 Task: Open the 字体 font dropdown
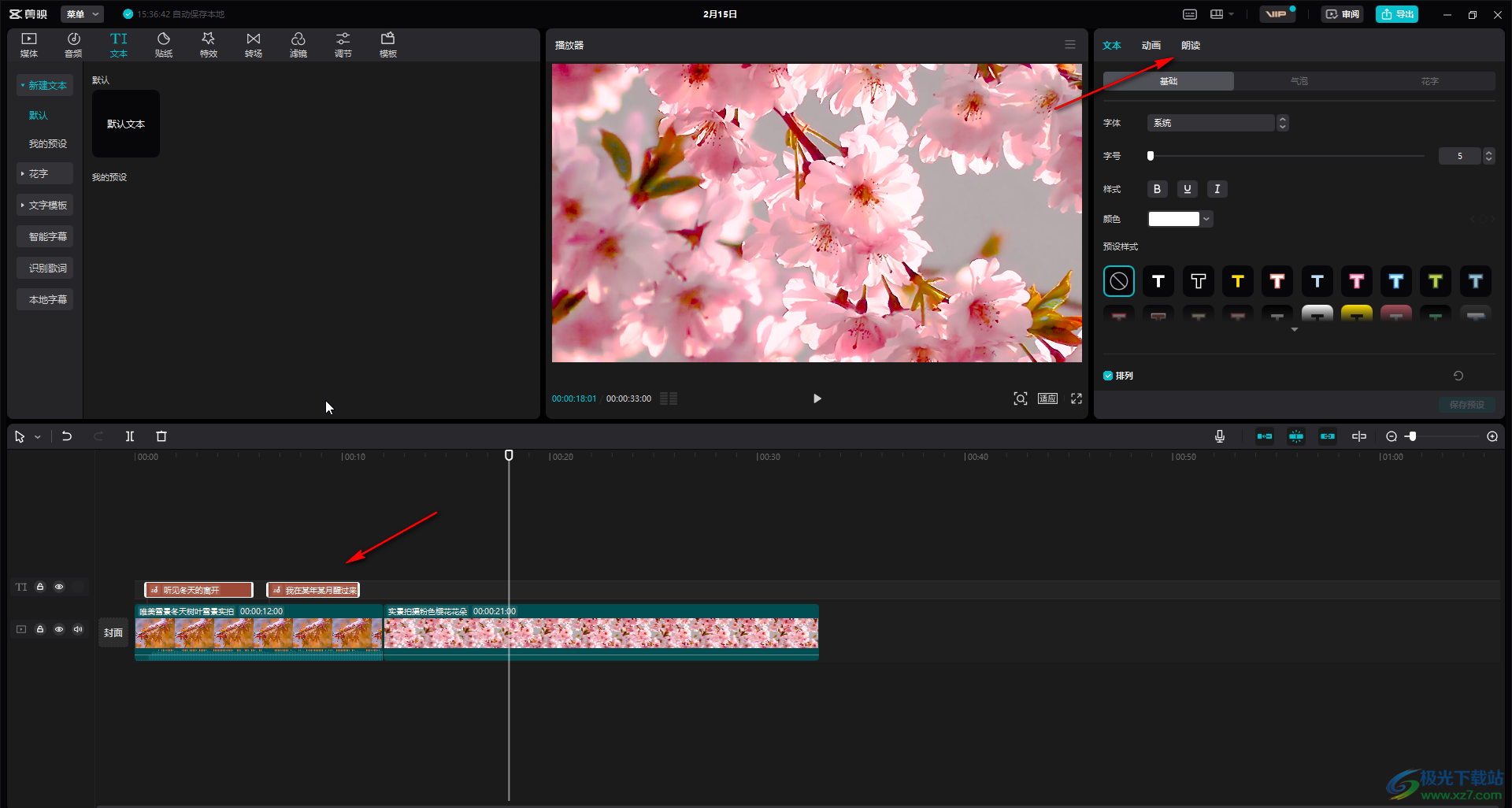(x=1217, y=123)
